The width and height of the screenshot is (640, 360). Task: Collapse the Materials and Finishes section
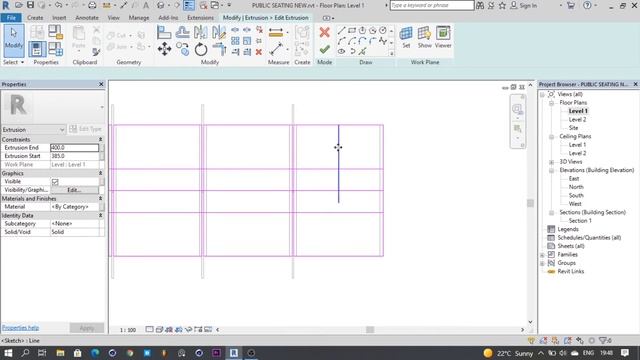(x=100, y=199)
